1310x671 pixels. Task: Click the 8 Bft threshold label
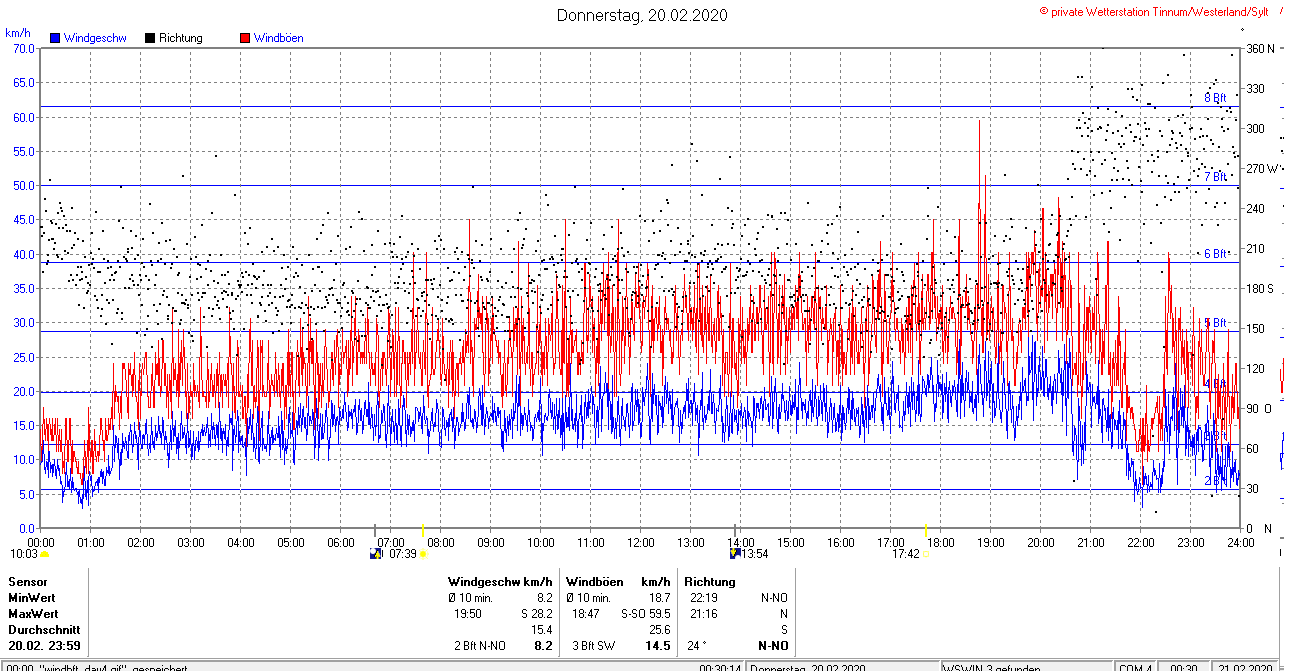[x=1215, y=98]
